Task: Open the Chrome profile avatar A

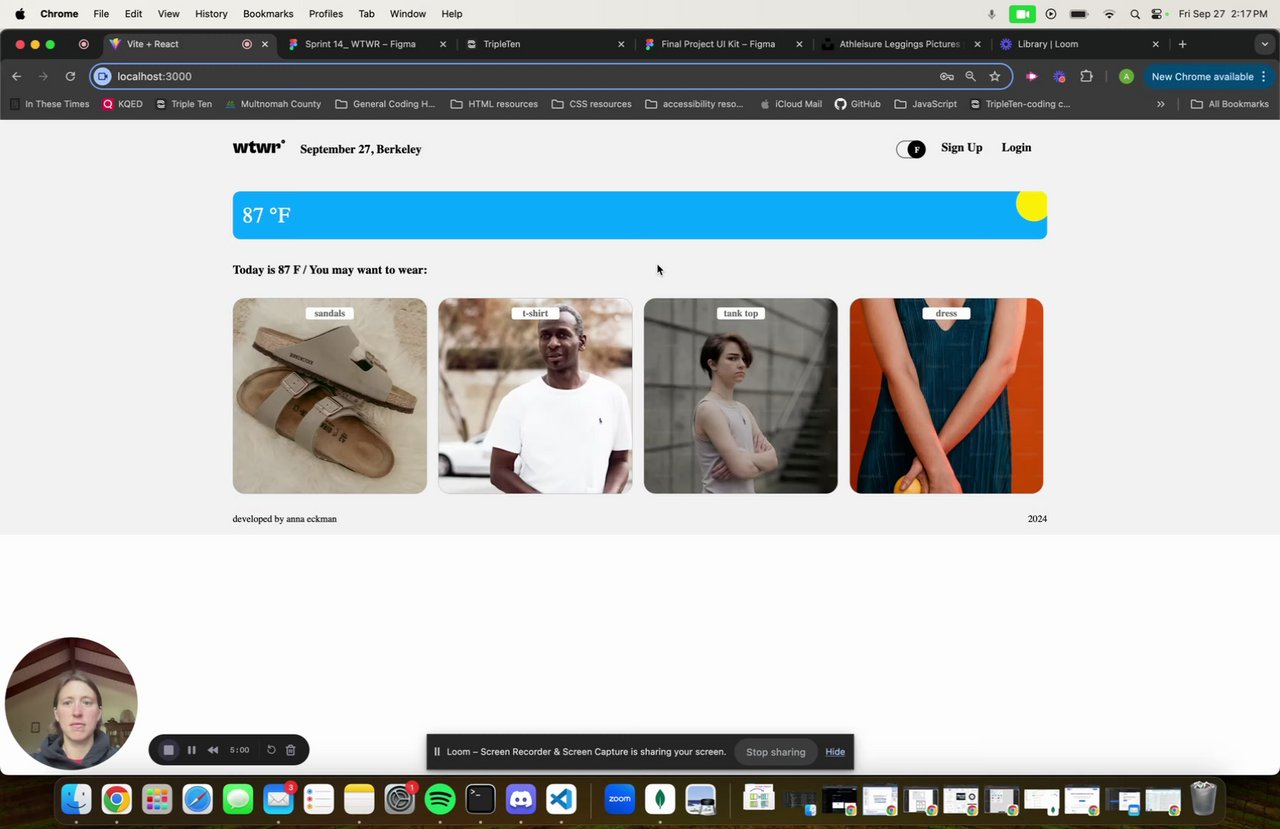Action: point(1126,76)
